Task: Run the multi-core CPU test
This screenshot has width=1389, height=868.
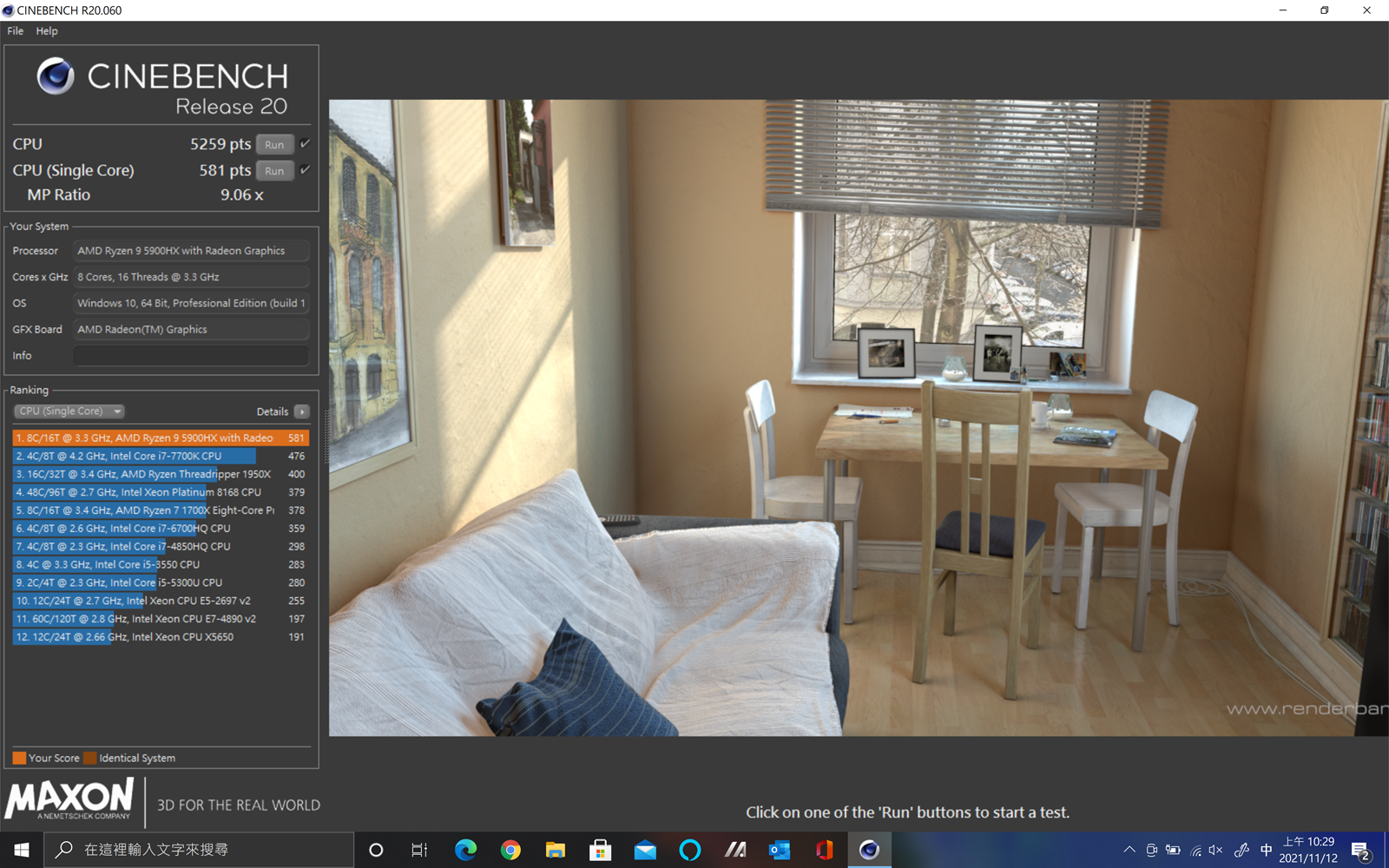Action: [x=274, y=145]
